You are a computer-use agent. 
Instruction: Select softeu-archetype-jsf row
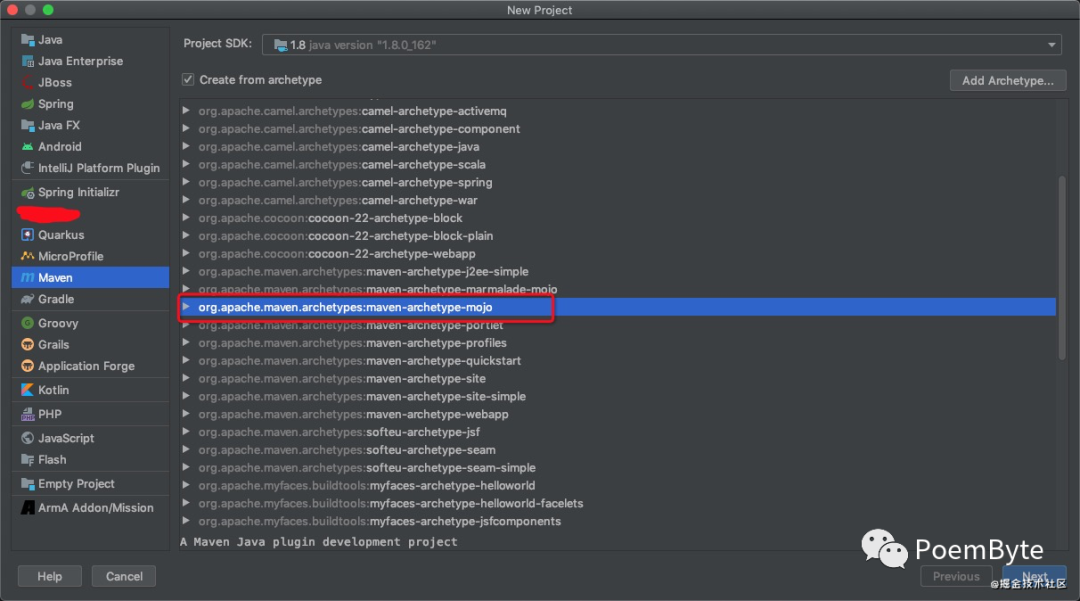pos(618,432)
